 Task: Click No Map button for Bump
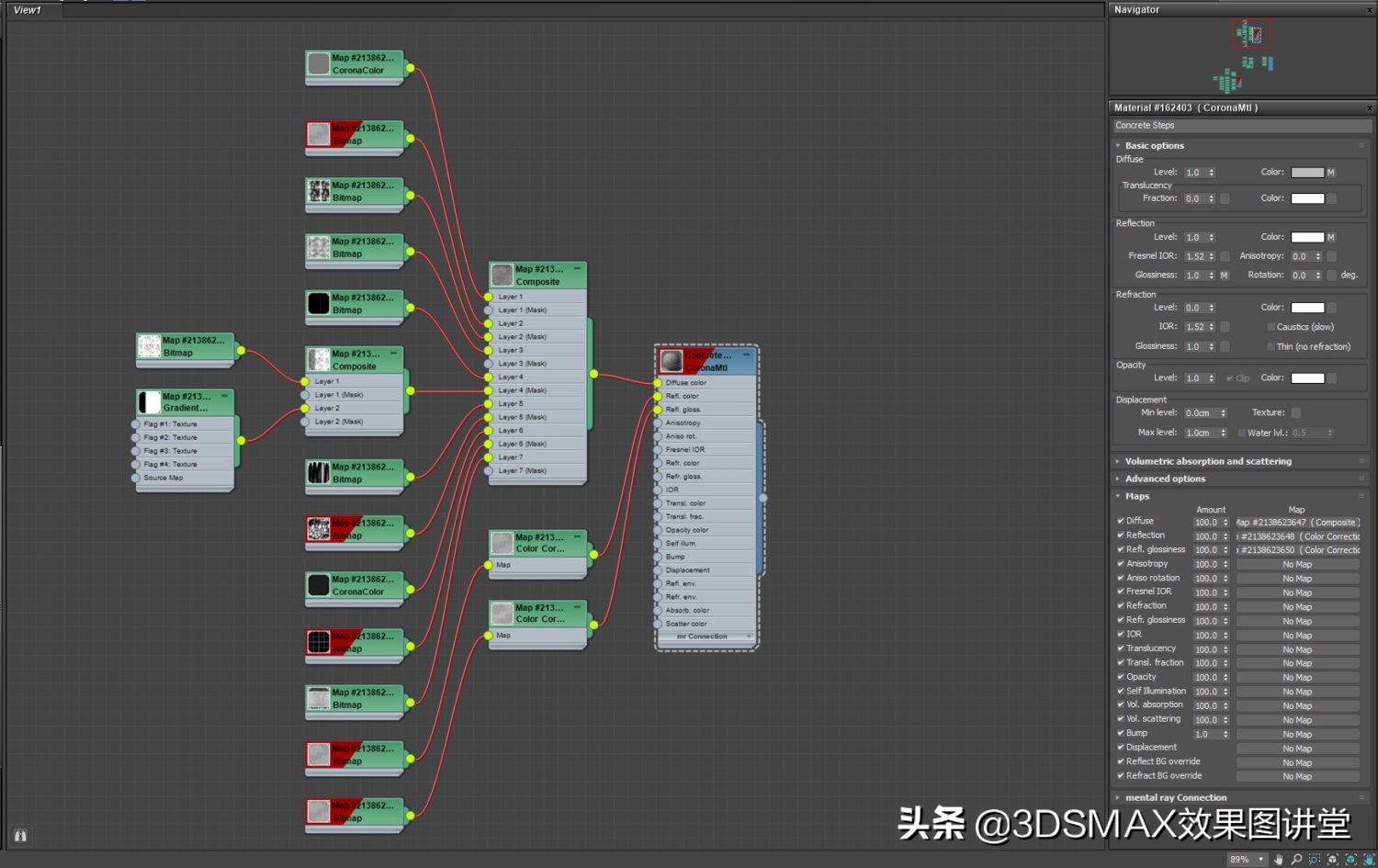(x=1297, y=735)
